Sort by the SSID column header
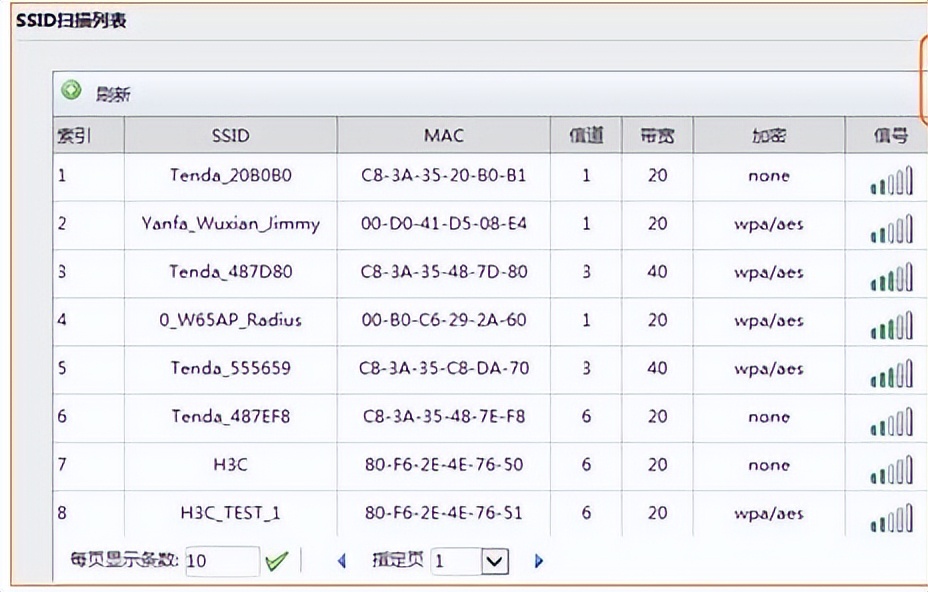This screenshot has width=928, height=592. coord(230,135)
